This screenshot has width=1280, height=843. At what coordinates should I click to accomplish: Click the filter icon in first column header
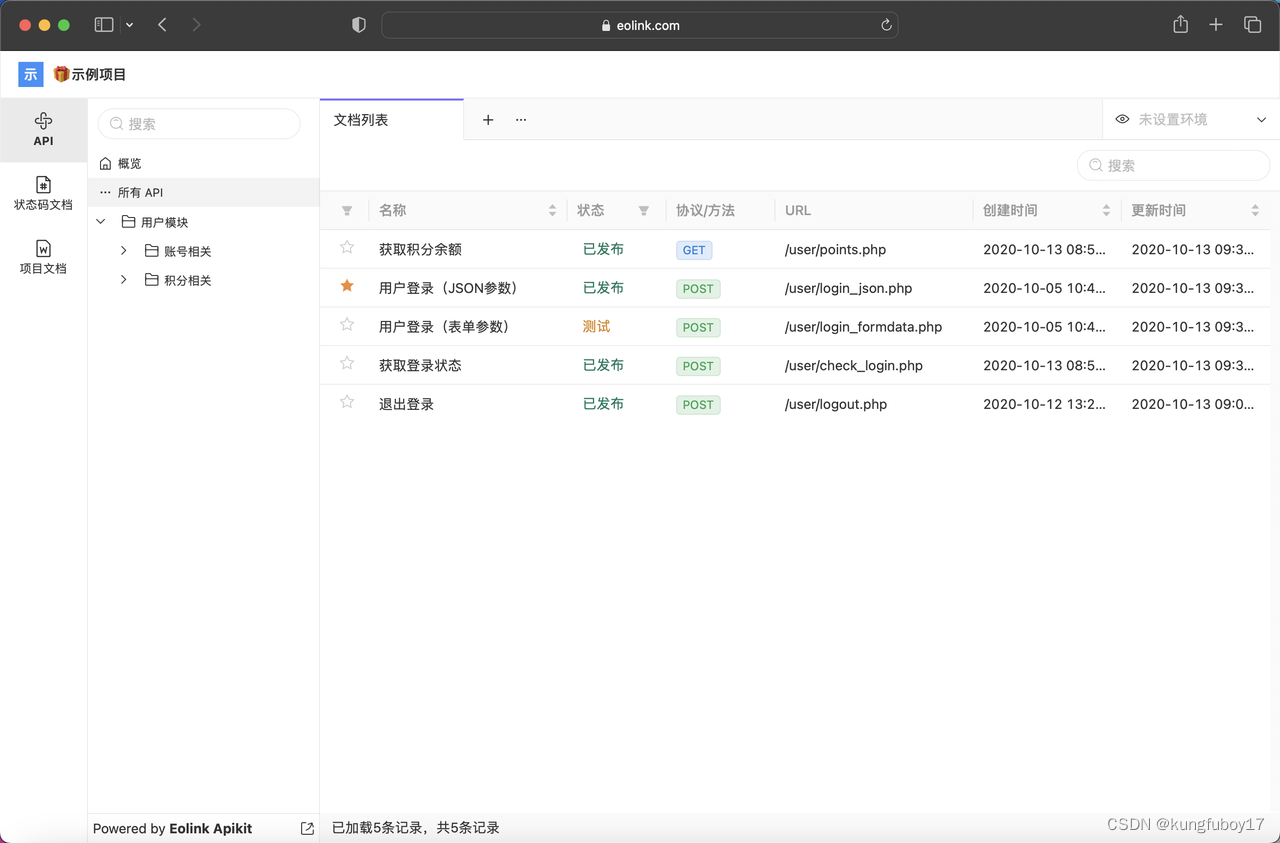[347, 211]
